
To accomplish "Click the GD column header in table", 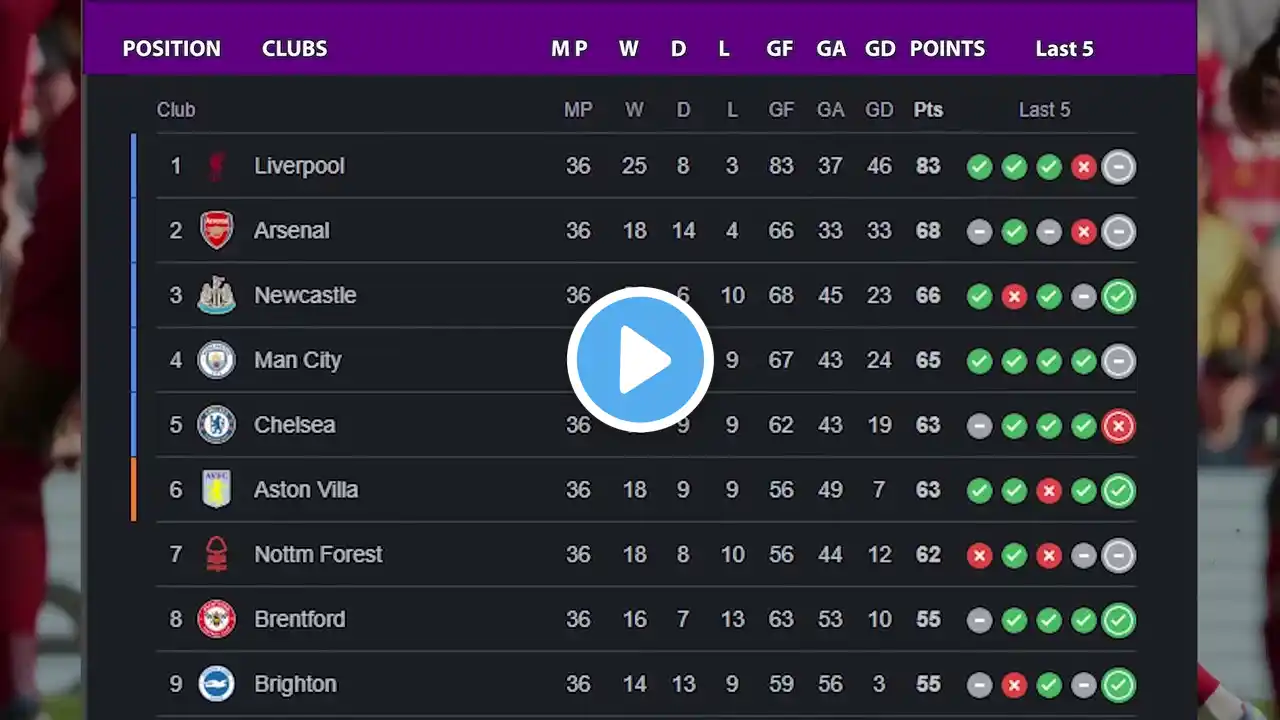I will (879, 110).
